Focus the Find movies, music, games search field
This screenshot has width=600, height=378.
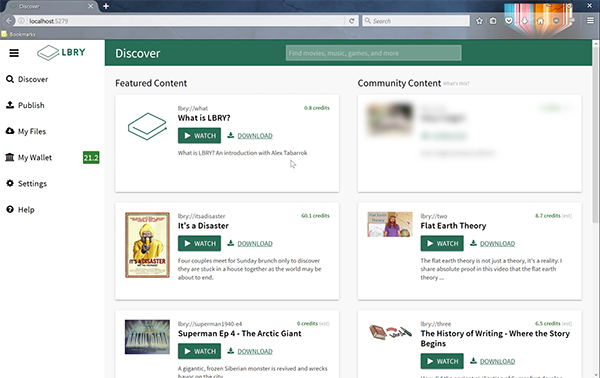(373, 53)
